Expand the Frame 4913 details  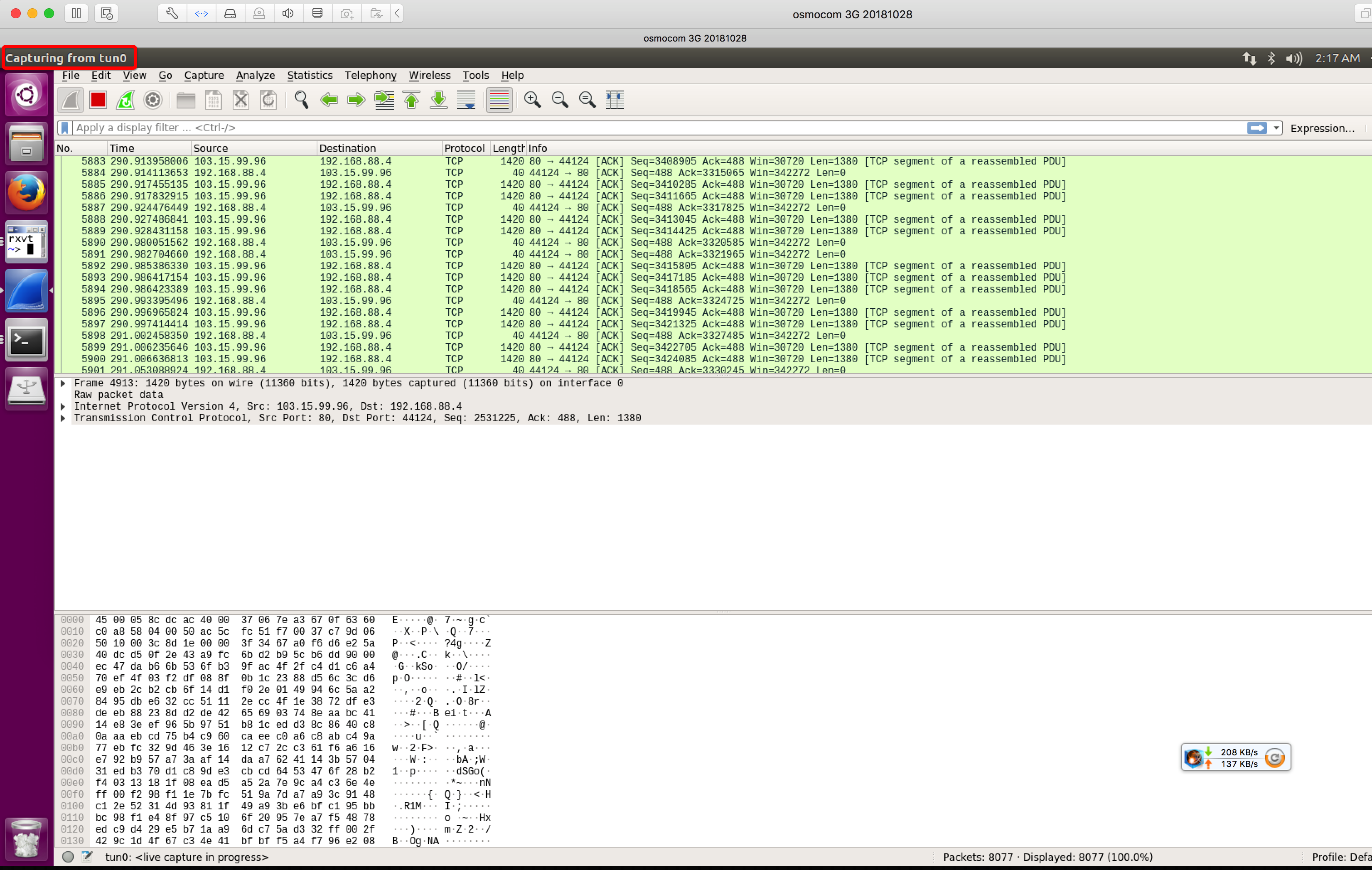[63, 383]
